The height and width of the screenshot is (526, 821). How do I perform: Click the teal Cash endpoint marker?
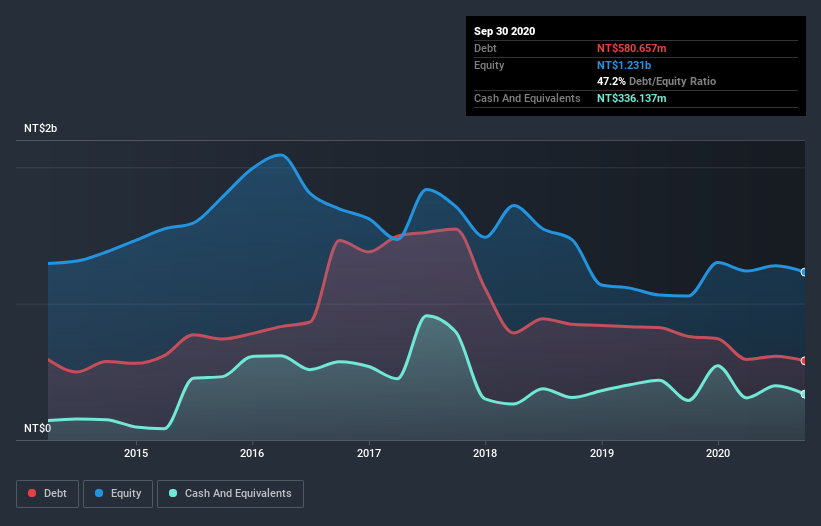click(x=804, y=394)
